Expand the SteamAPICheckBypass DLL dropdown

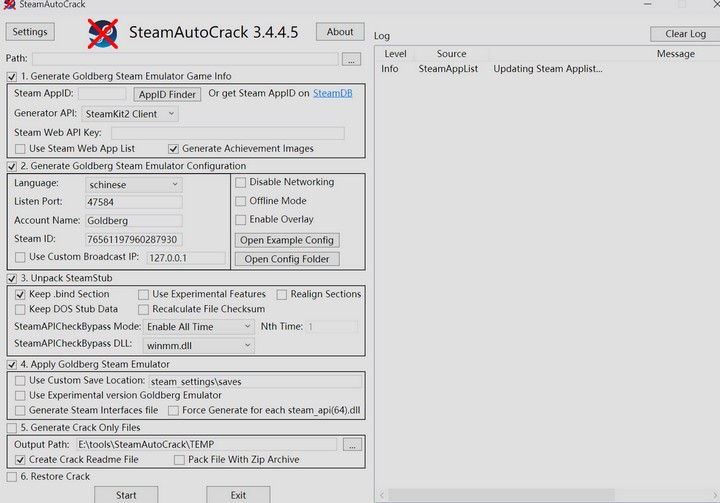pos(198,345)
